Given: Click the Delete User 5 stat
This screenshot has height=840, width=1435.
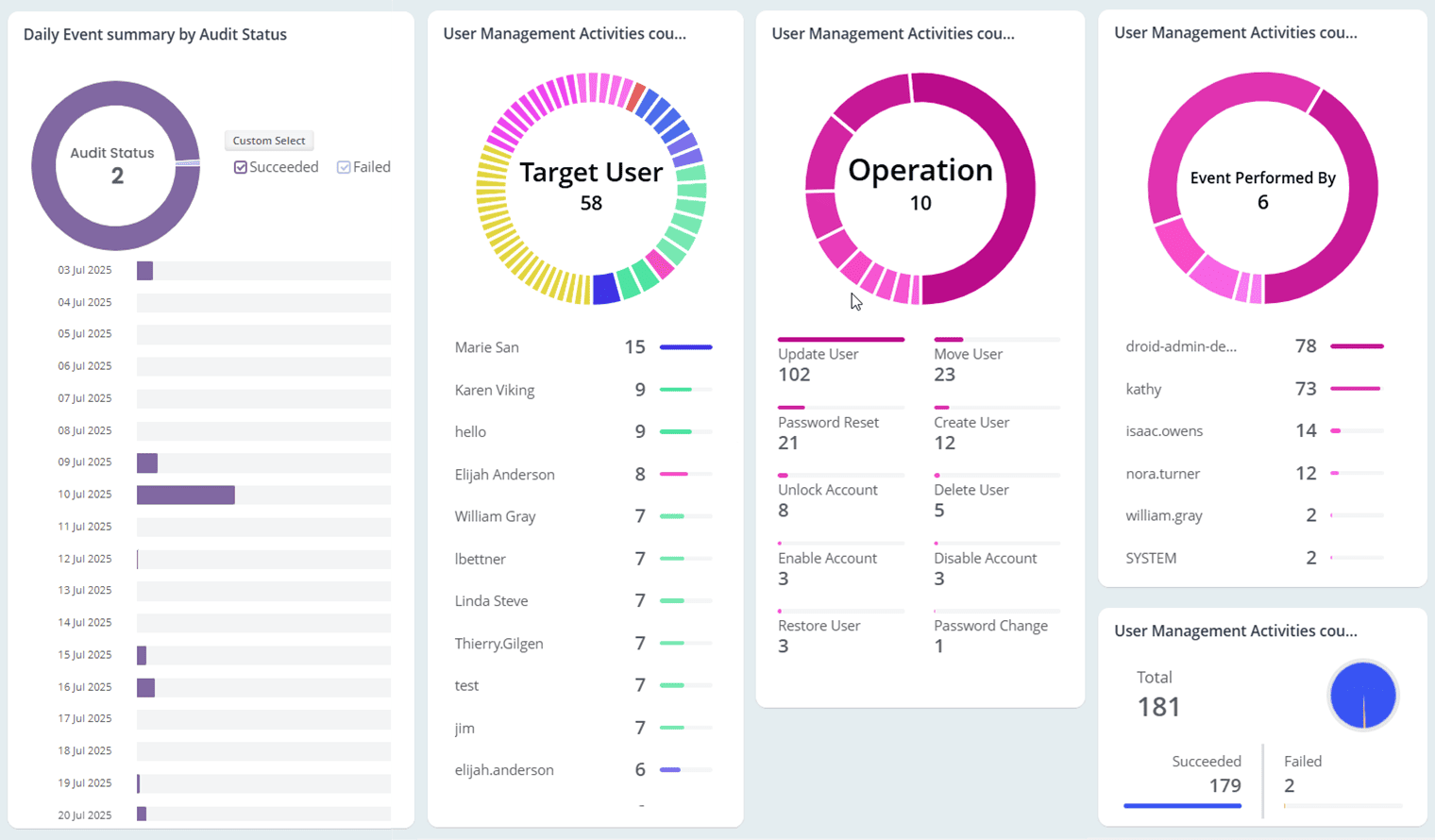Looking at the screenshot, I should (x=971, y=500).
